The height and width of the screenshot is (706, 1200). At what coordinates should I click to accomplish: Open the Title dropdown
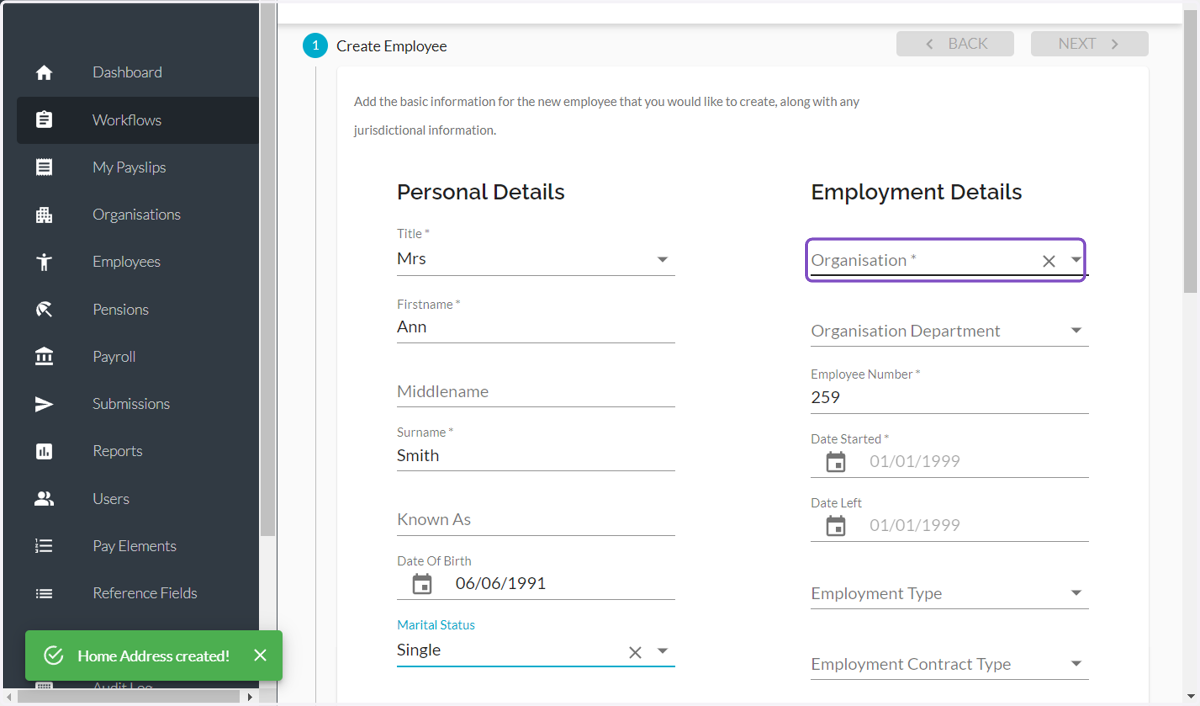(535, 259)
